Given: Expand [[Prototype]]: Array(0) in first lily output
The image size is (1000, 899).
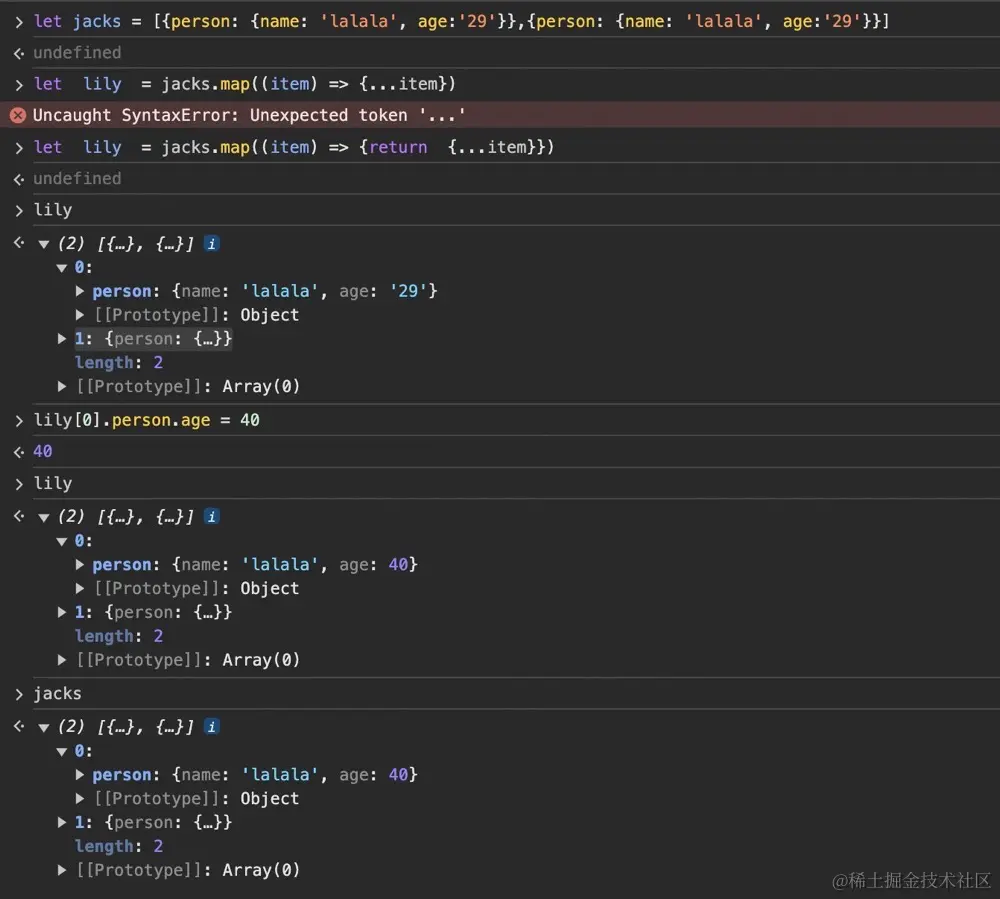Looking at the screenshot, I should (62, 386).
